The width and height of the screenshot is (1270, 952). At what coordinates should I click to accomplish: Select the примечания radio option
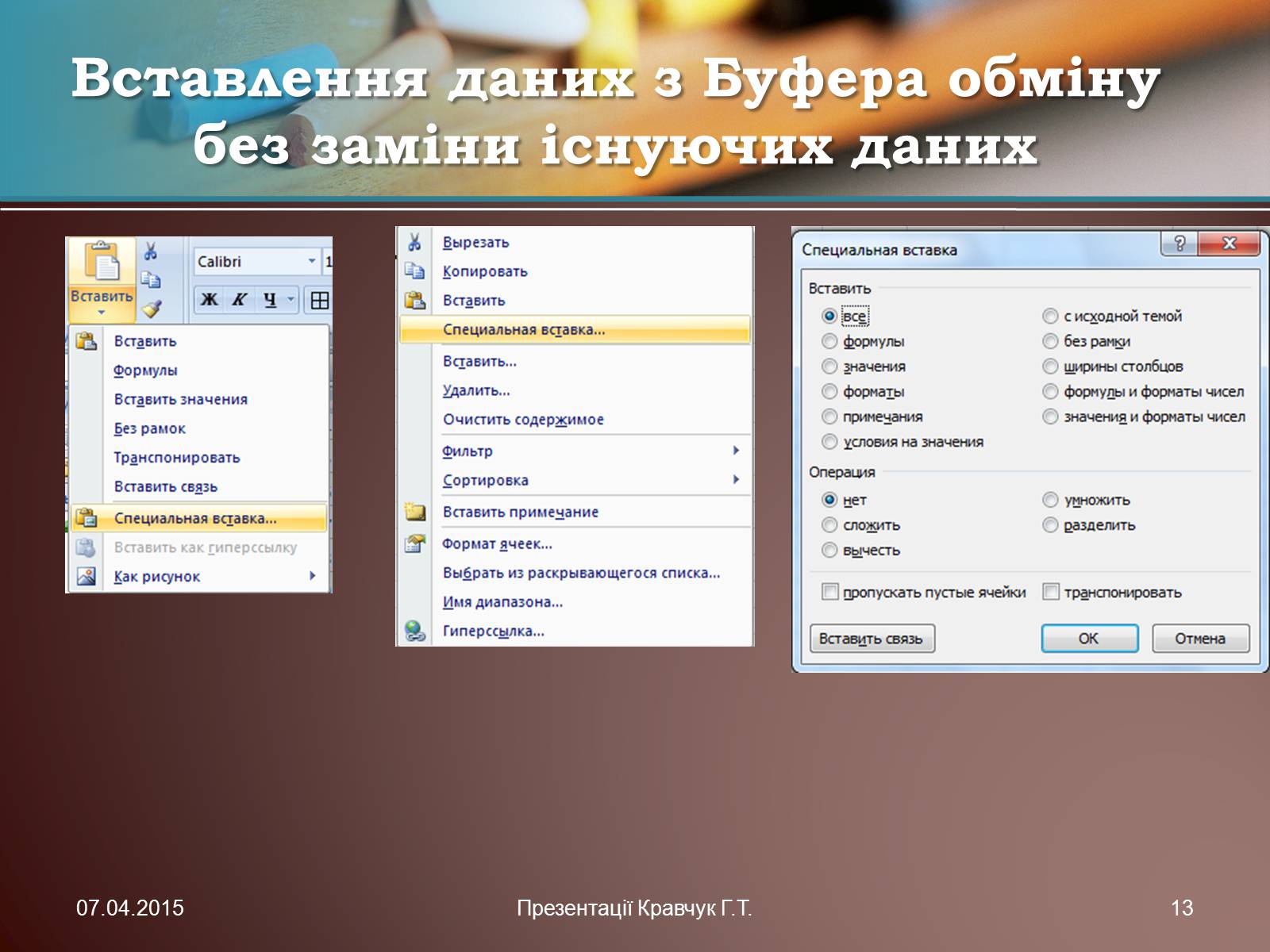pyautogui.click(x=829, y=416)
